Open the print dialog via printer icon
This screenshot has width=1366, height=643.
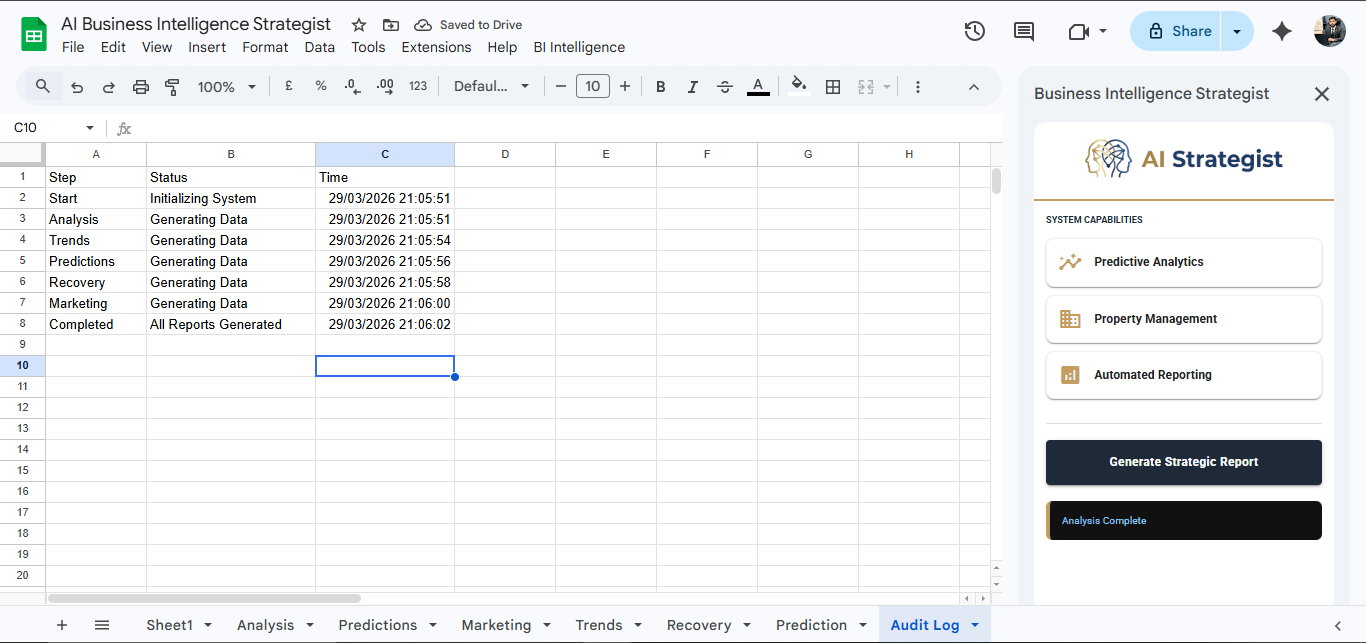(x=140, y=86)
